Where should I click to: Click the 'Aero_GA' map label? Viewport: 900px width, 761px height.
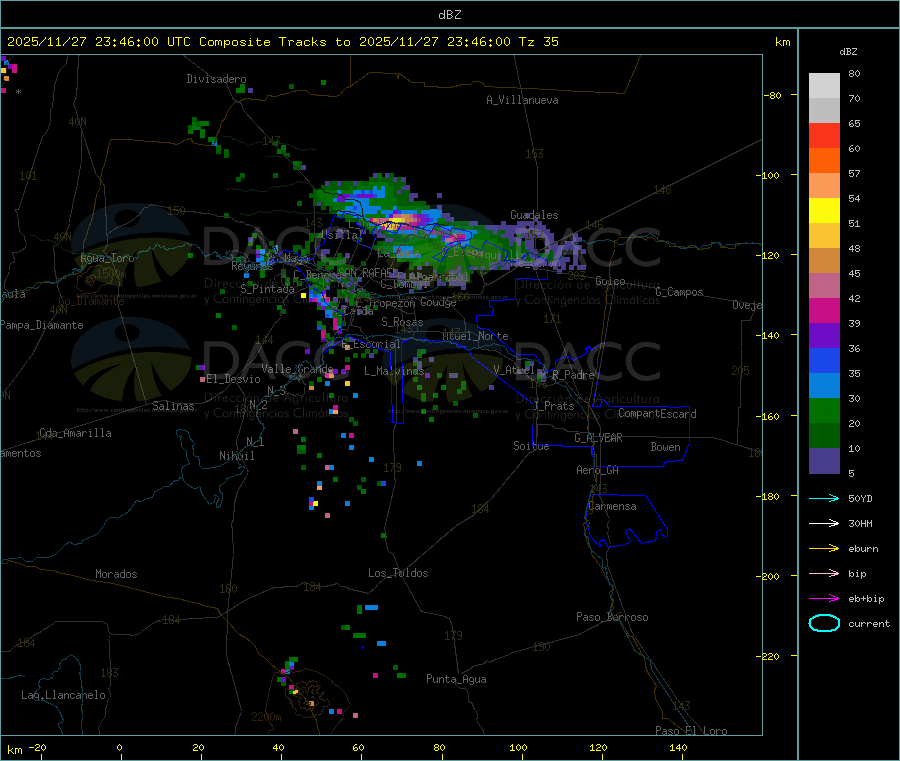click(598, 470)
